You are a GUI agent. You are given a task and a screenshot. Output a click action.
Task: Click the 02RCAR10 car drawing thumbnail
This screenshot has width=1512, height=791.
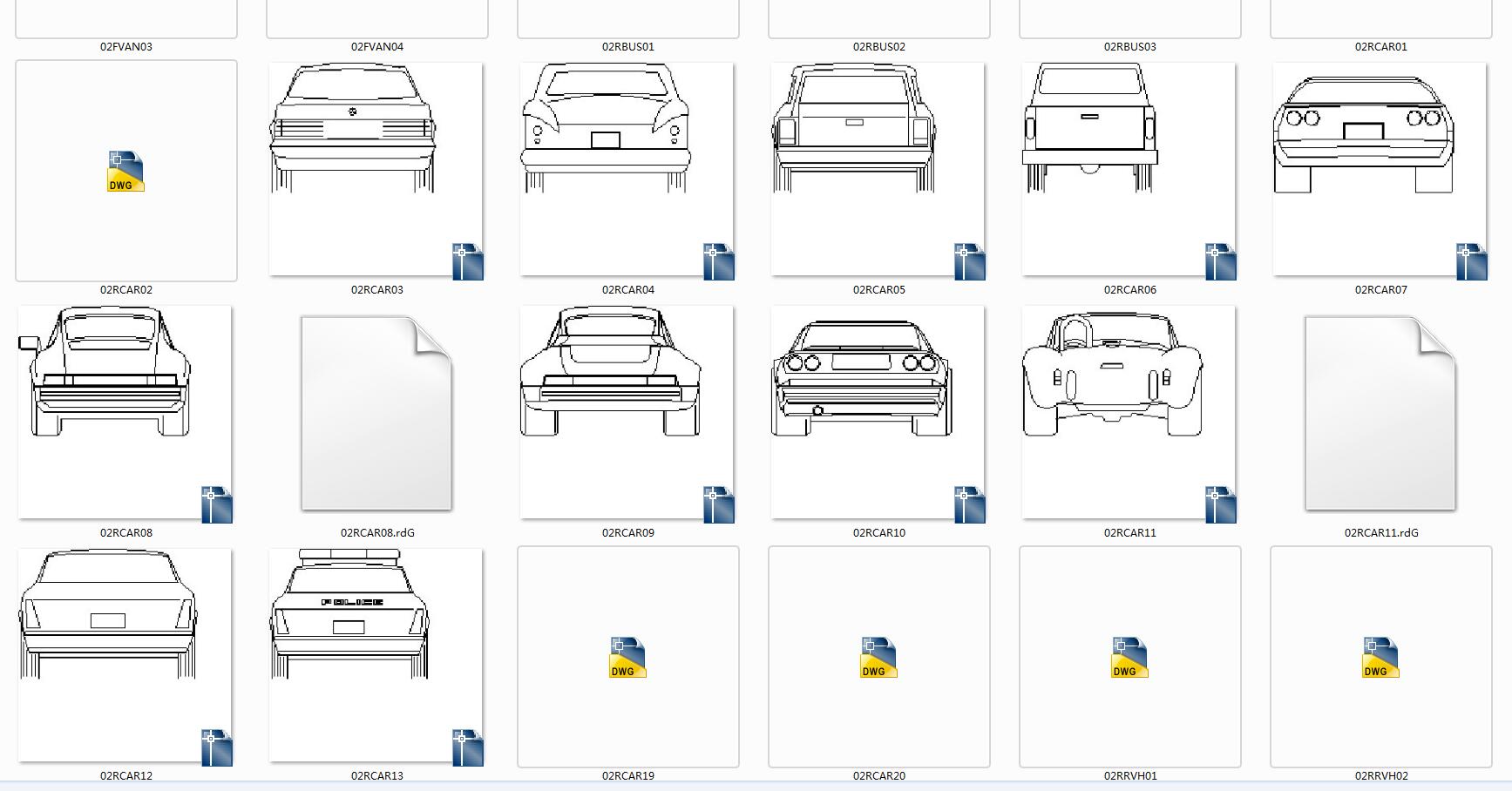878,412
